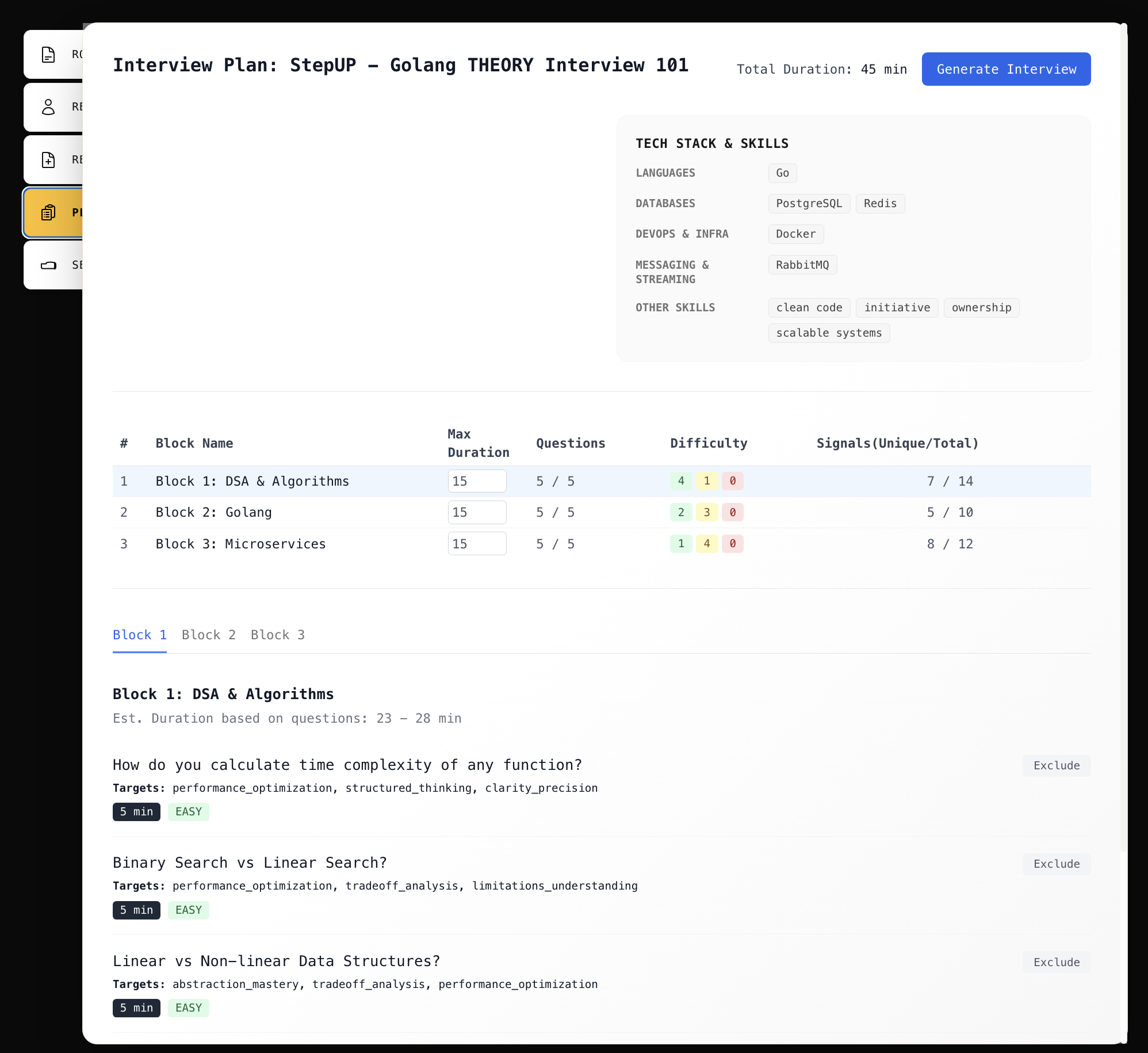Edit Max Duration for Block 3 Microservices

(x=477, y=543)
